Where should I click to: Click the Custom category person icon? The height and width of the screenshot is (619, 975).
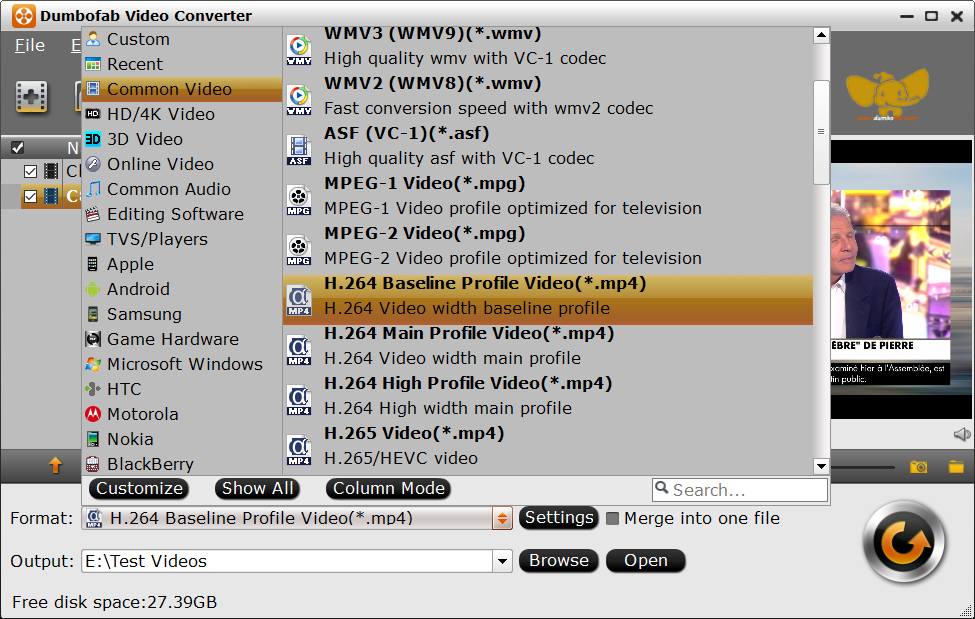click(x=93, y=39)
